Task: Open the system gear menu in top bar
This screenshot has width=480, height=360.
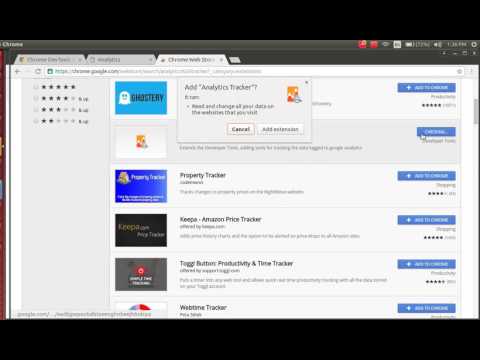Action: click(474, 44)
